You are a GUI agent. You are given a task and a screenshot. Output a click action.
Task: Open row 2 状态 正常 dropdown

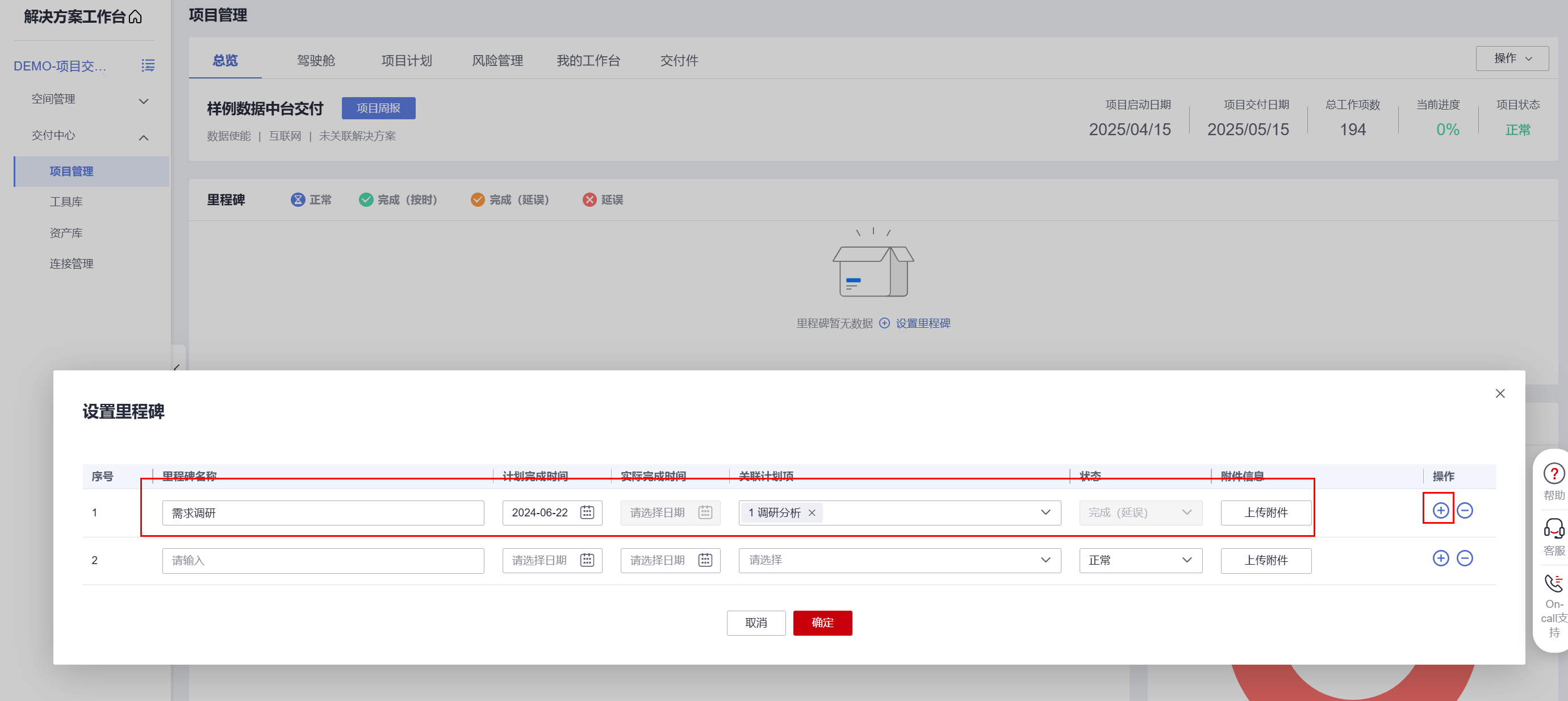1140,560
